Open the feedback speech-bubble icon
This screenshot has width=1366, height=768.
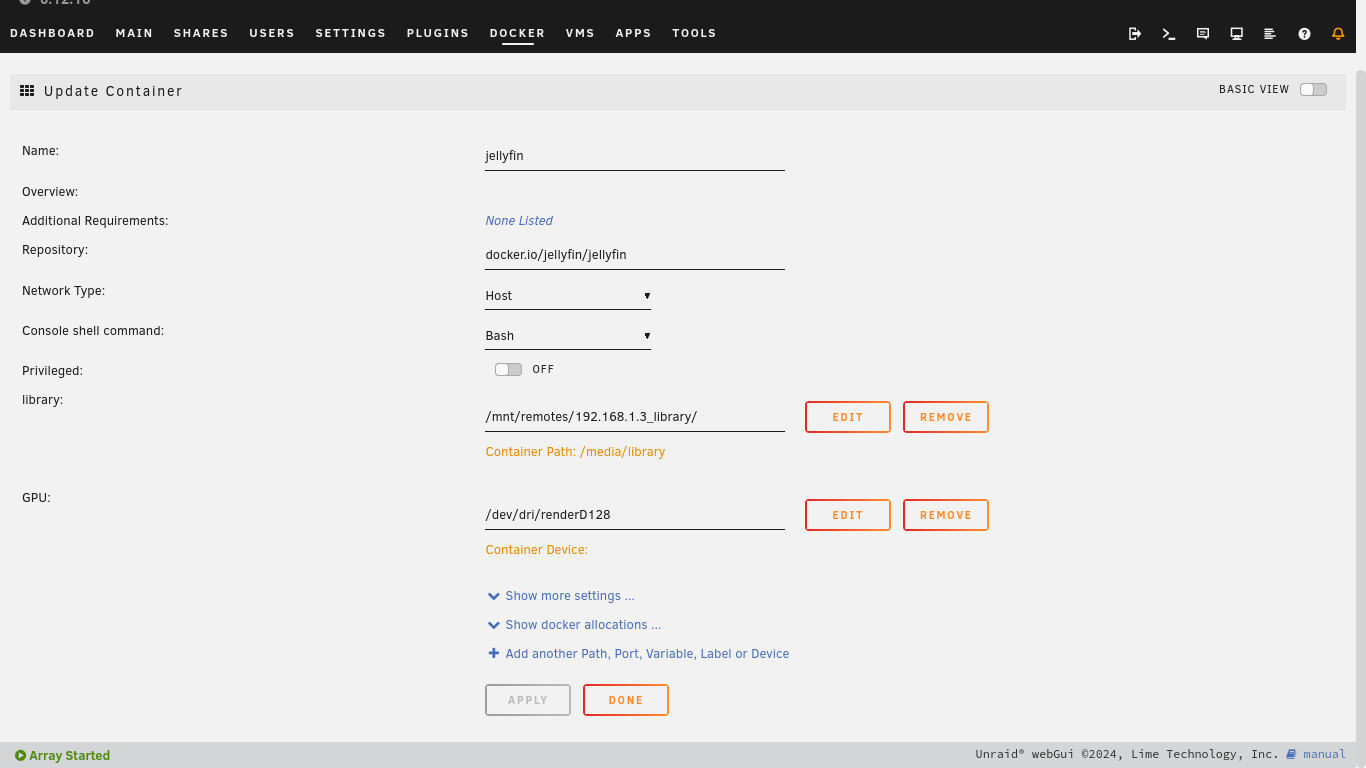pos(1203,33)
